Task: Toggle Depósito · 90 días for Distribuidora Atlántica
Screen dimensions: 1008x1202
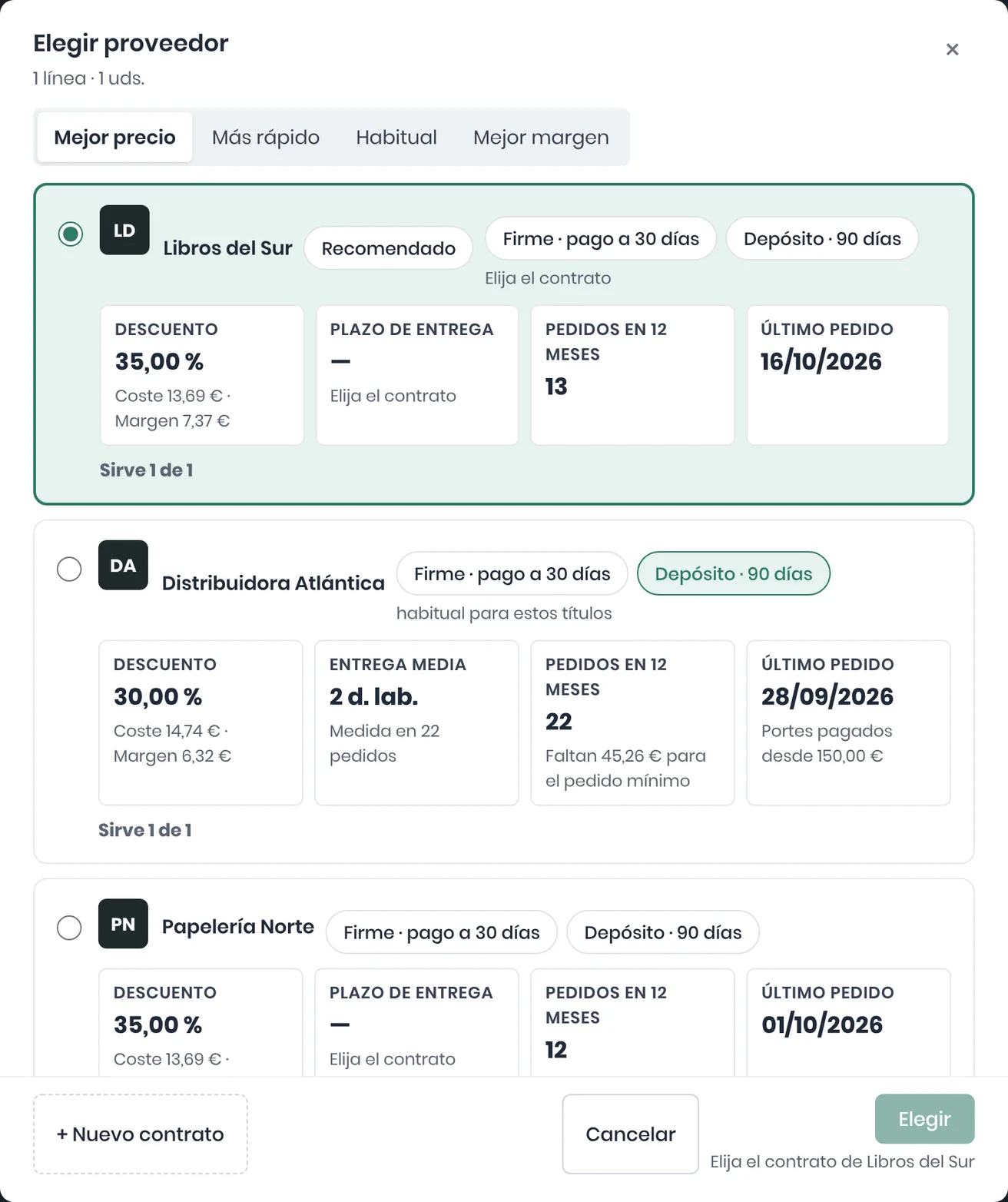Action: click(x=734, y=574)
